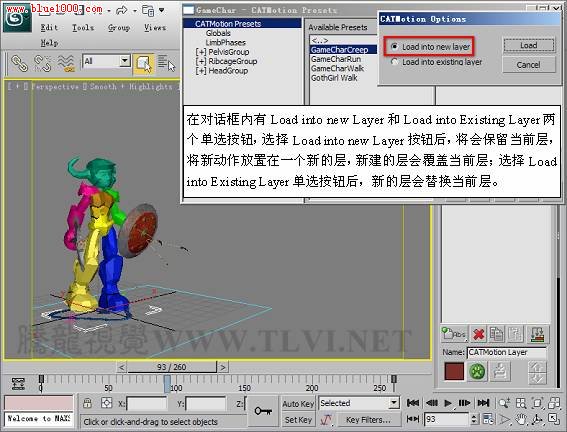The height and width of the screenshot is (432, 567).
Task: Click the Perspective viewport label menu
Action: click(x=54, y=87)
